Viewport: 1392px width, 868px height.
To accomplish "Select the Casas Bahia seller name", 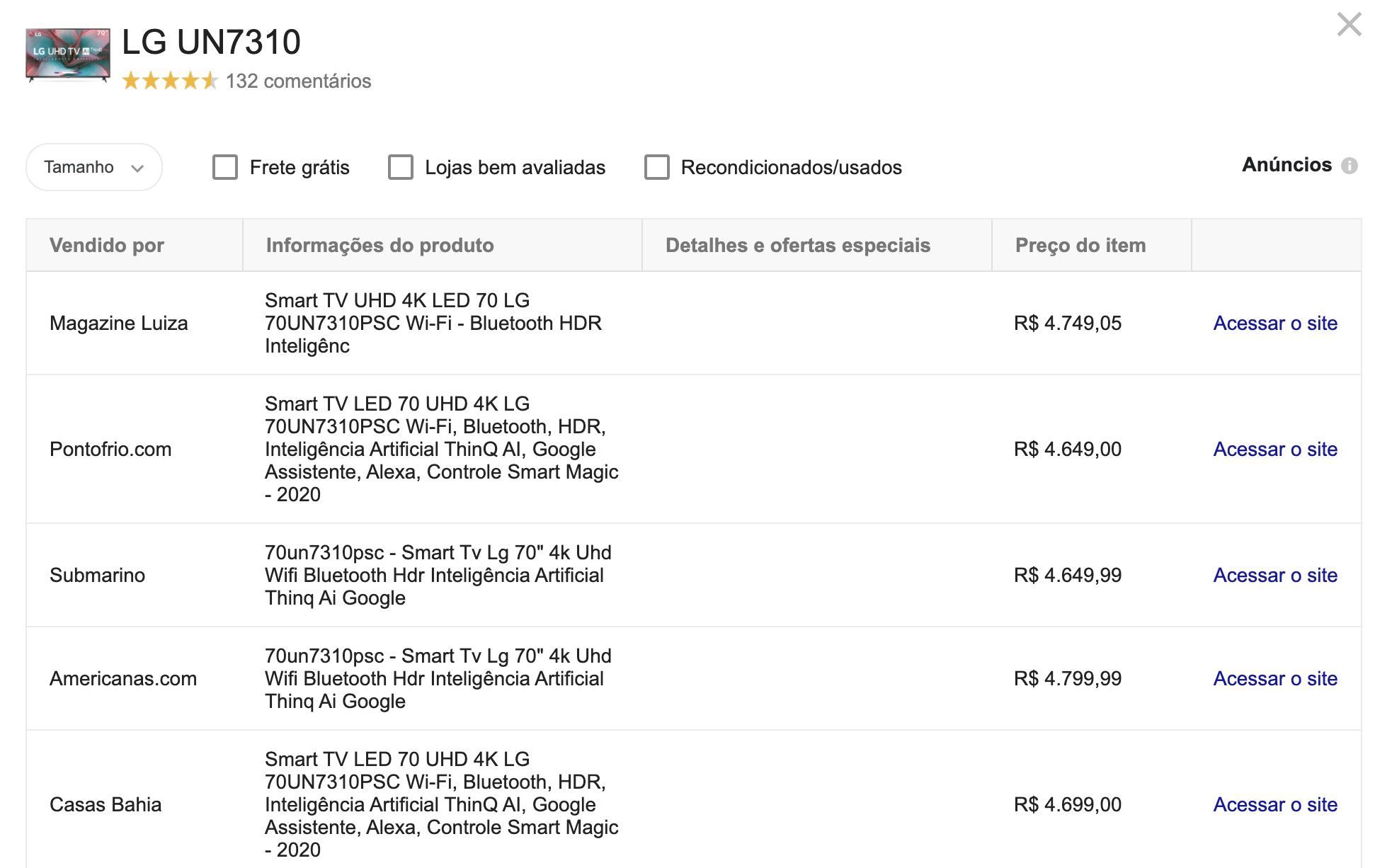I will 105,804.
